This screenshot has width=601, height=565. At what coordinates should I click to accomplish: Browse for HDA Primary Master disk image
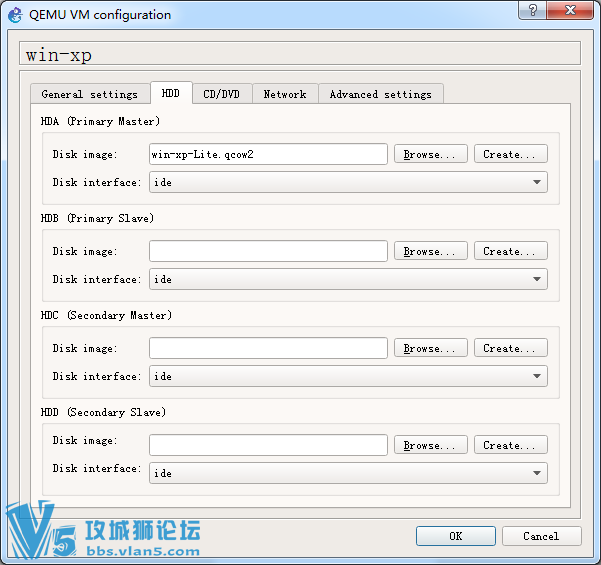click(430, 154)
